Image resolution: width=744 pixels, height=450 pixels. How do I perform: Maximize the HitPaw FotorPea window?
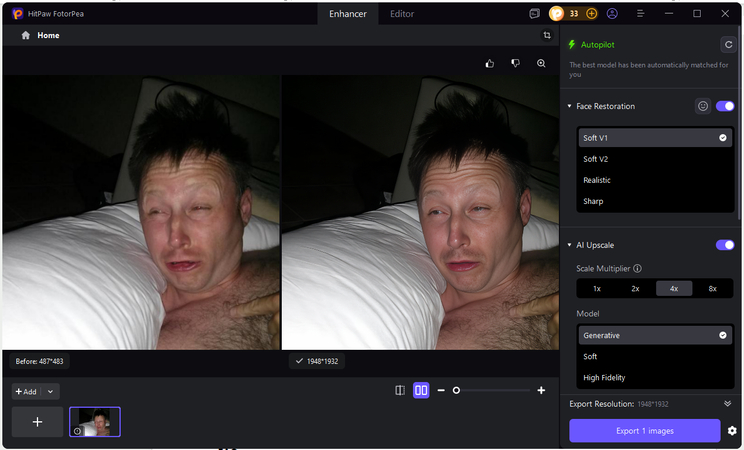pyautogui.click(x=697, y=14)
